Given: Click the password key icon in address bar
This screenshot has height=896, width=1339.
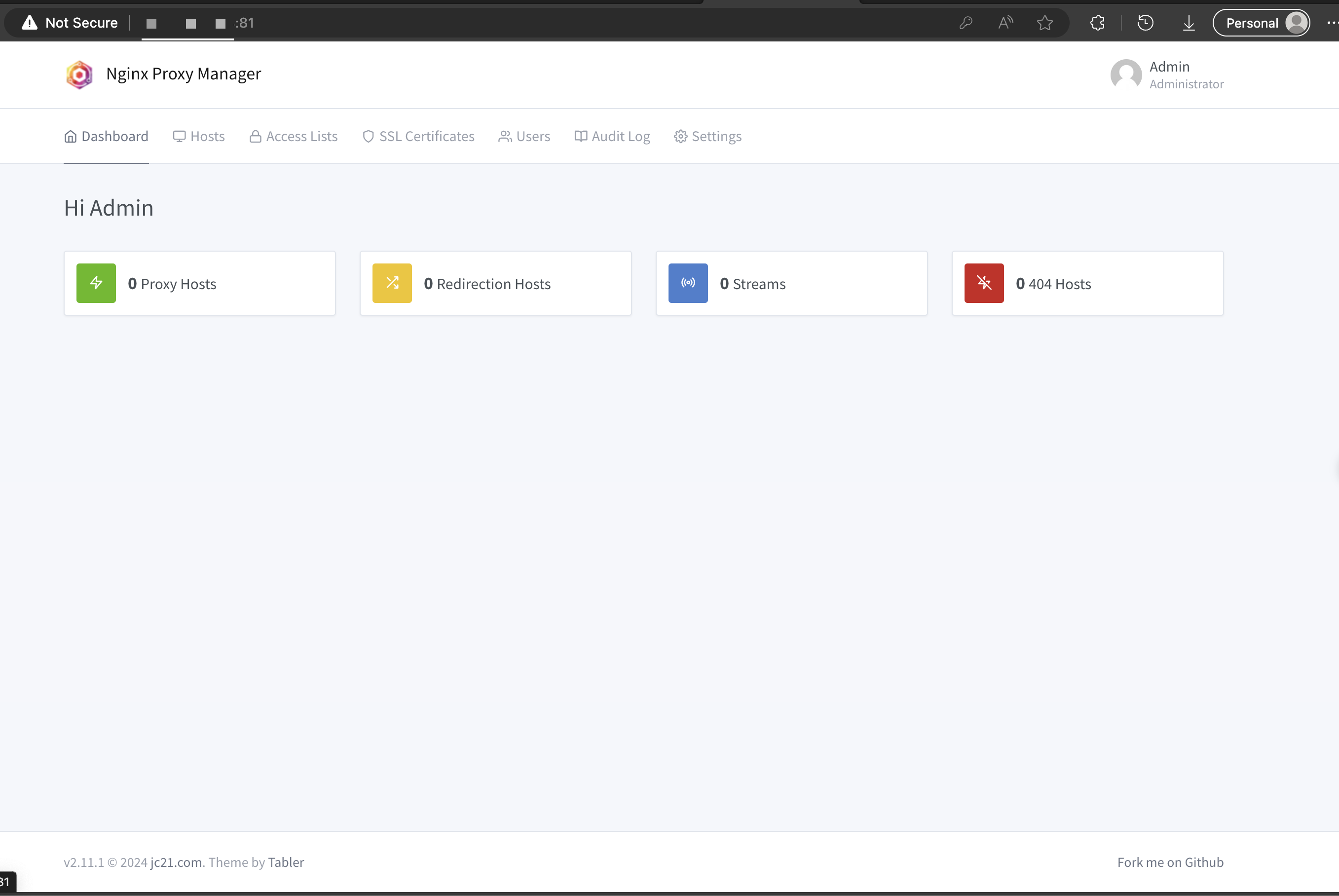Looking at the screenshot, I should (x=966, y=23).
